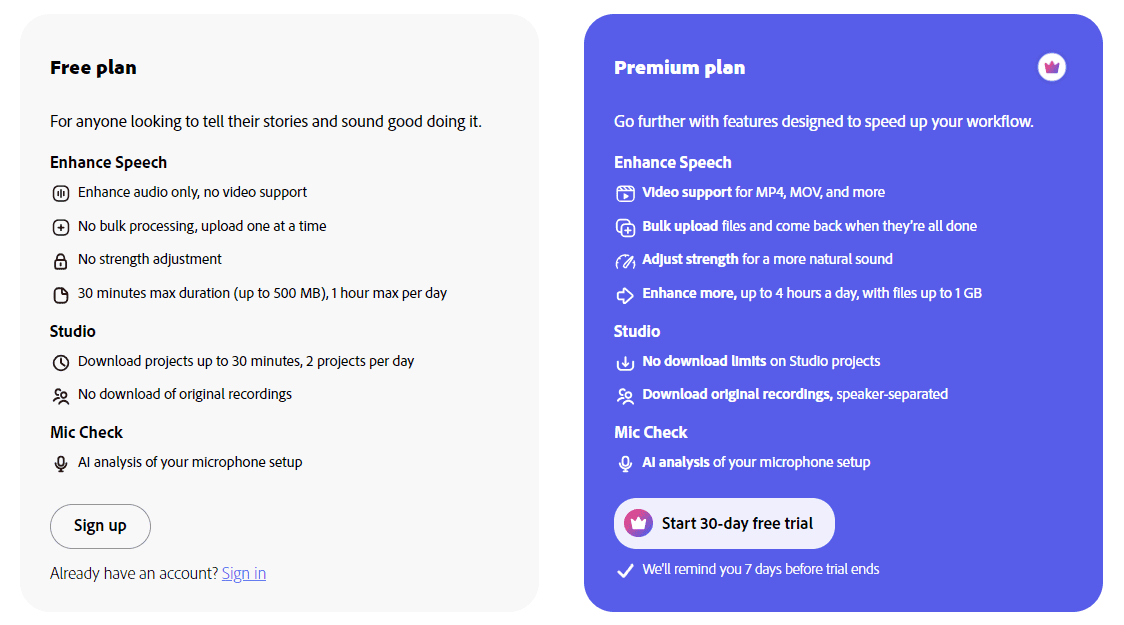Click the clock icon beside Download projects limit
Image resolution: width=1124 pixels, height=625 pixels.
click(61, 363)
